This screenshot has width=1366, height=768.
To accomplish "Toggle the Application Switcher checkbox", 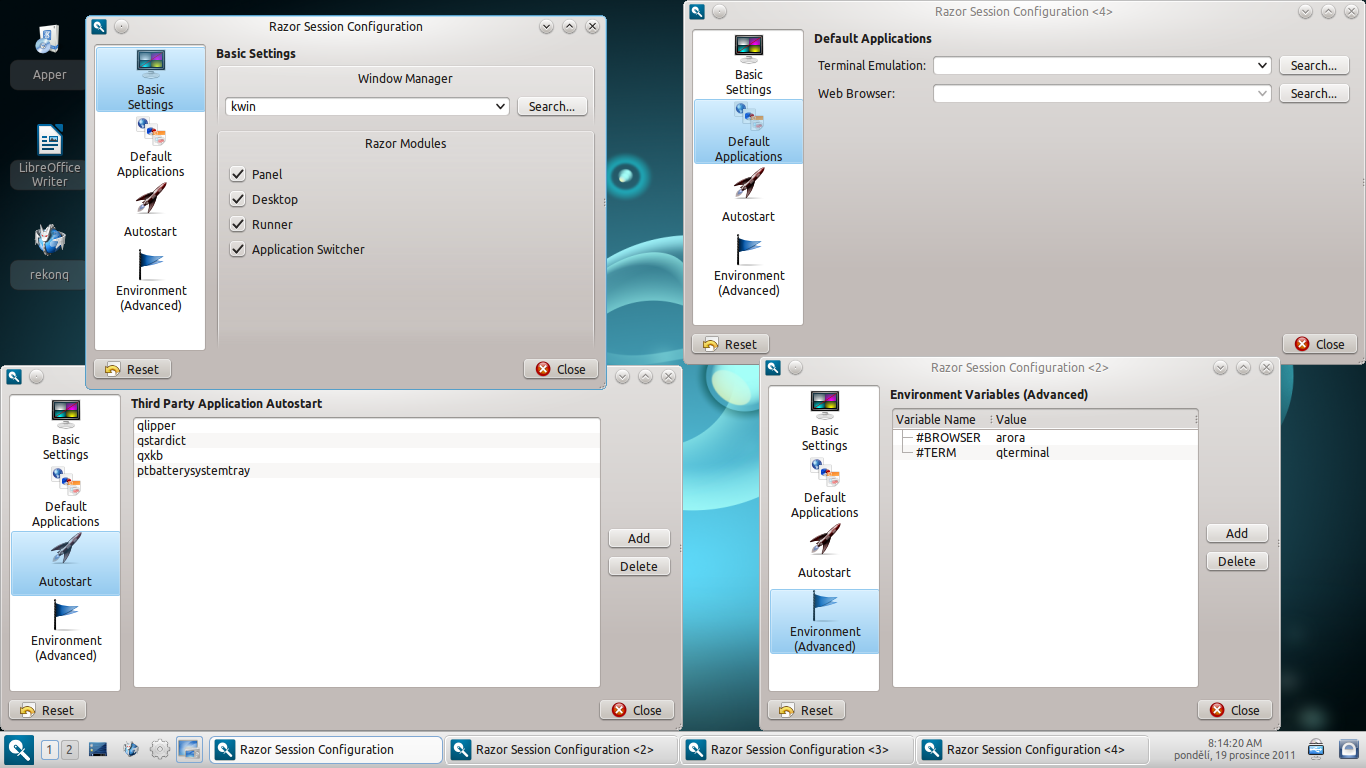I will point(238,249).
